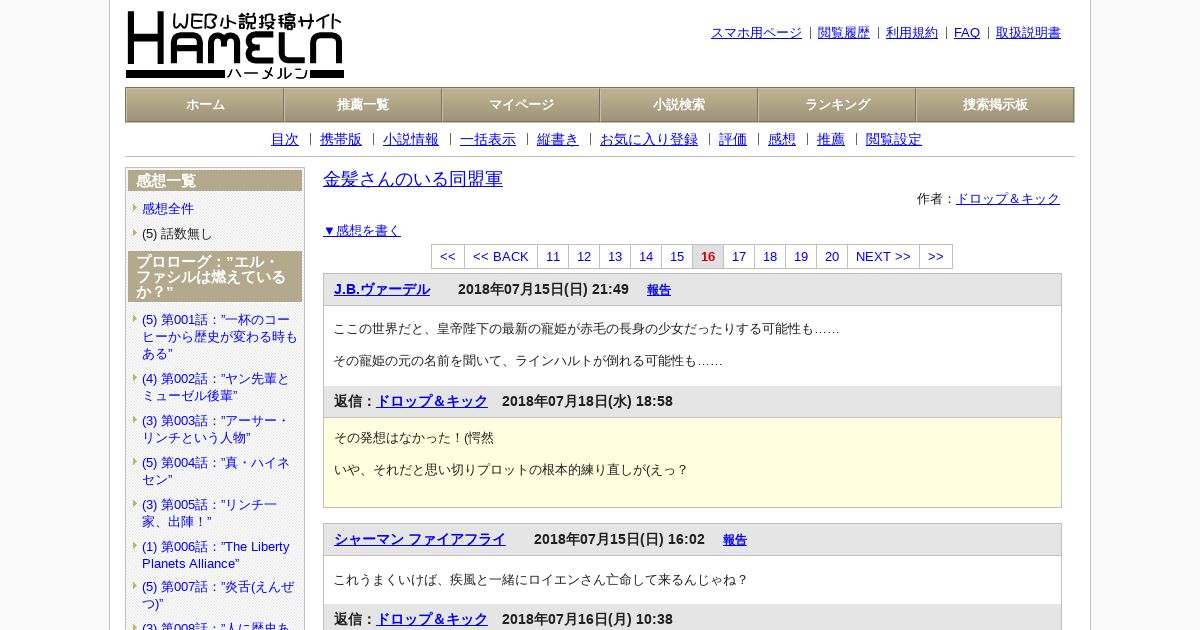Go to comments page 11
Viewport: 1200px width, 630px height.
pos(553,257)
